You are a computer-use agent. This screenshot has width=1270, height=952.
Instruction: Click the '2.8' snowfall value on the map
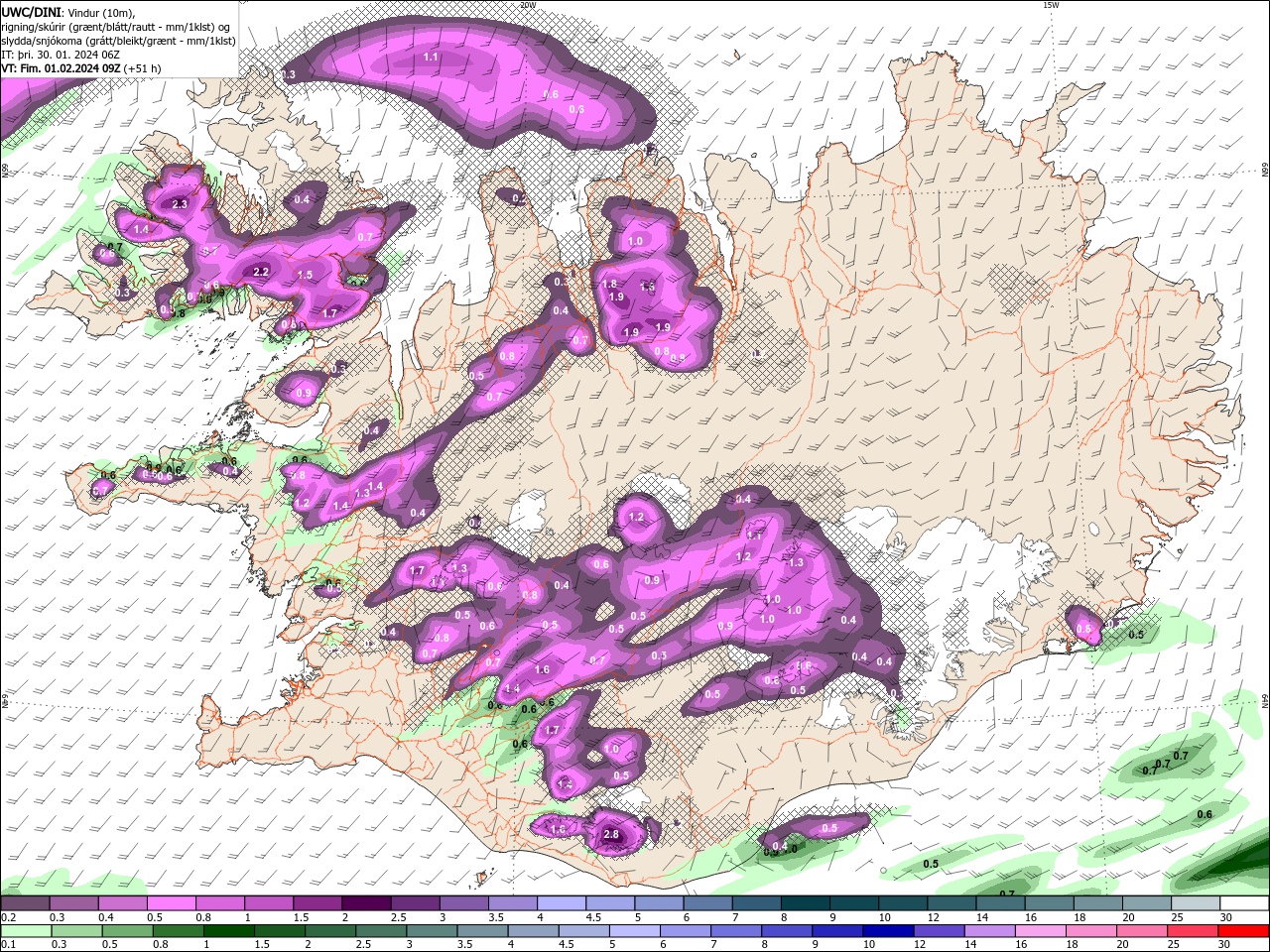[611, 835]
